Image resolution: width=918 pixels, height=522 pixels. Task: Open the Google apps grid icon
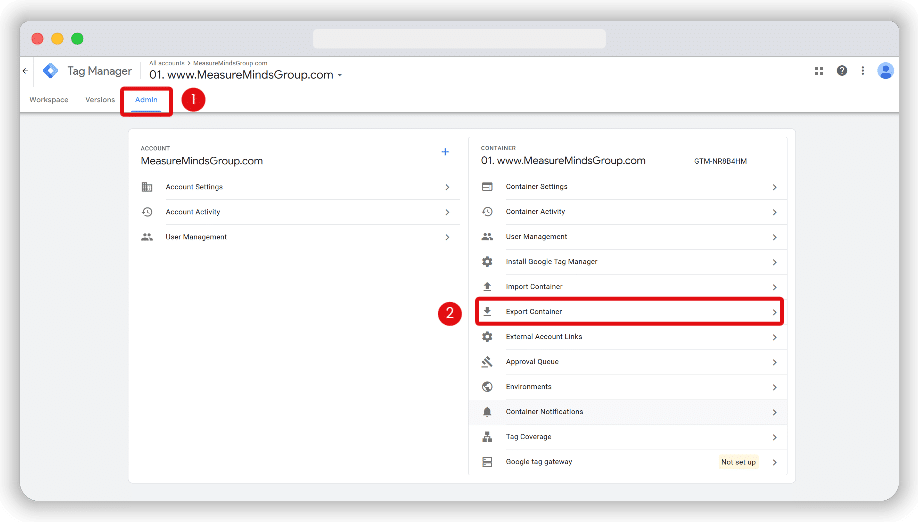[819, 71]
